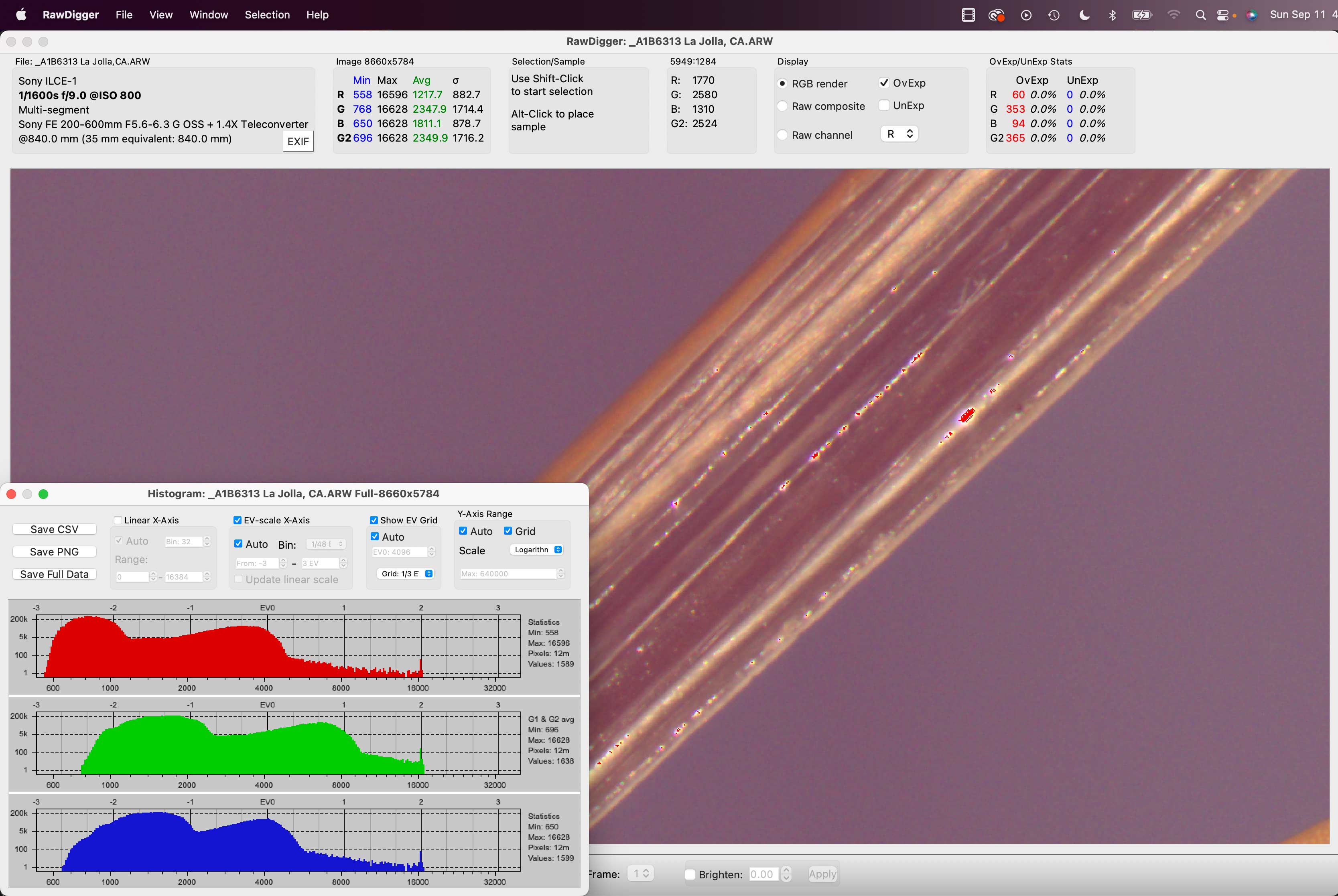
Task: Click the Apply brighten button
Action: coord(822,874)
